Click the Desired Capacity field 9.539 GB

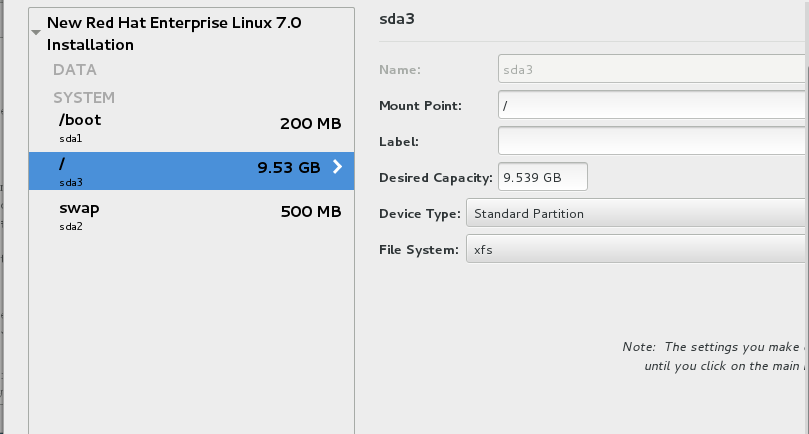click(542, 177)
